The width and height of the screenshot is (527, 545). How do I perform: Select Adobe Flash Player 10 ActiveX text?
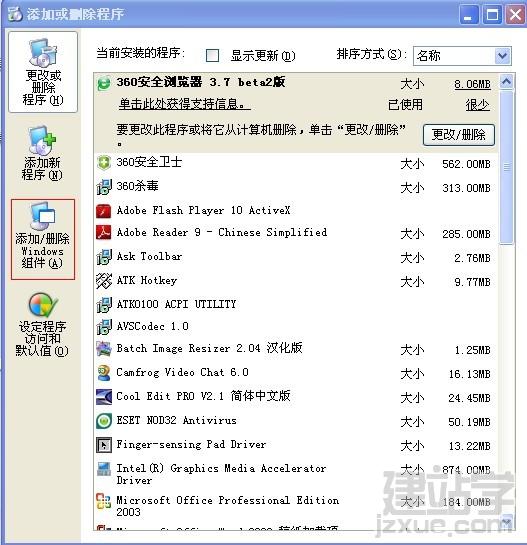coord(203,210)
